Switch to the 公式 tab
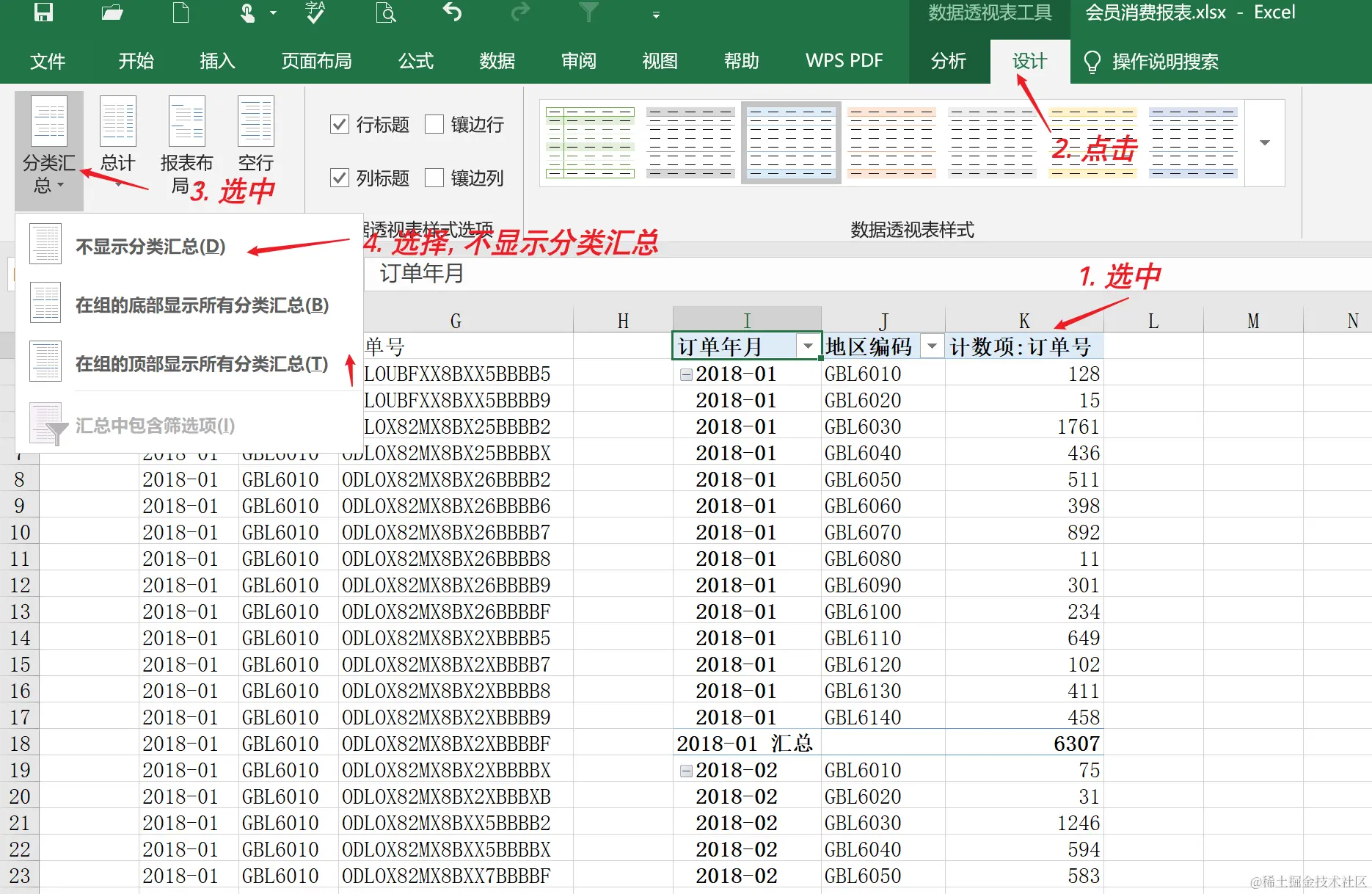 (416, 62)
